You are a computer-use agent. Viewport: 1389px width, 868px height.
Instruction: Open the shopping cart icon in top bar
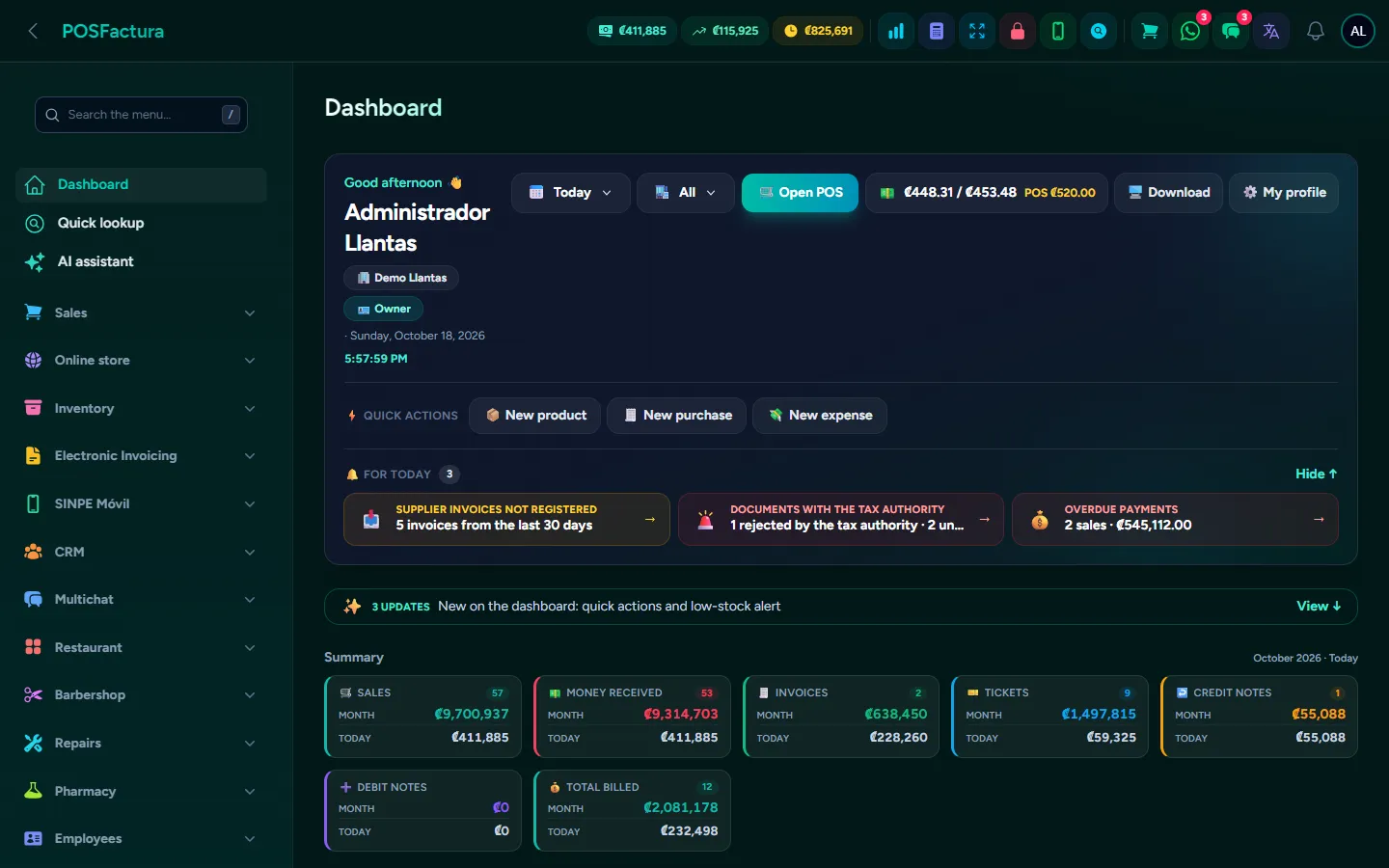pos(1150,31)
